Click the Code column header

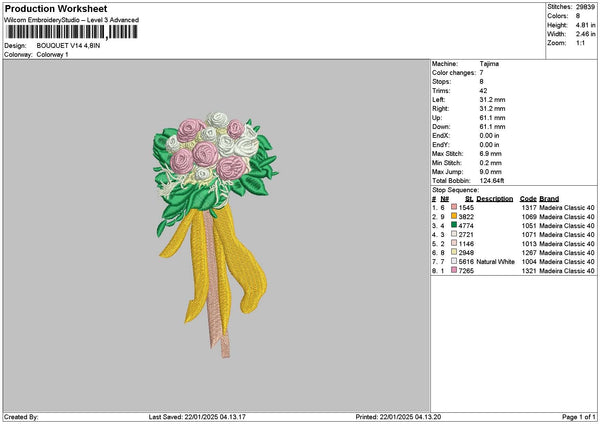pos(528,198)
